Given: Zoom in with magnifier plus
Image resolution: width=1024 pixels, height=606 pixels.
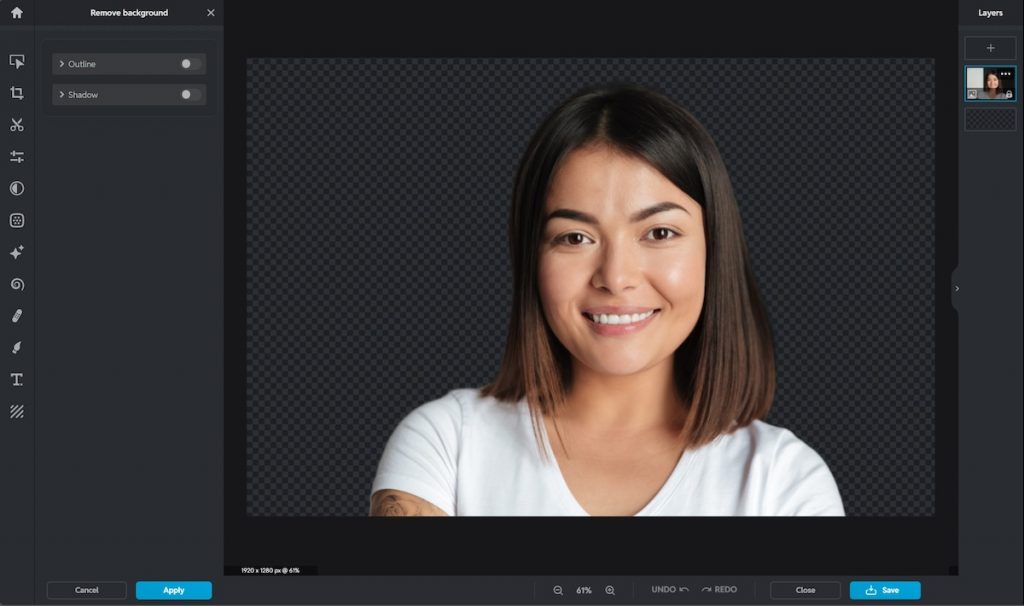Looking at the screenshot, I should point(610,590).
